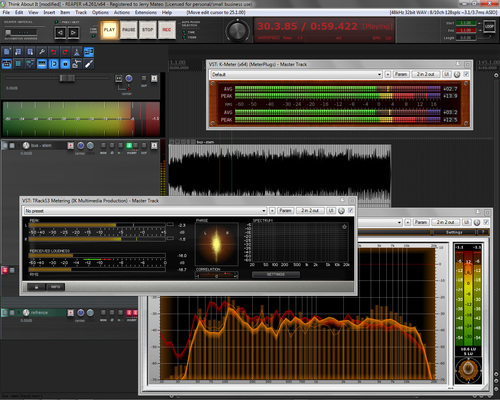500x400 pixels.
Task: Open the Track menu
Action: pos(81,12)
